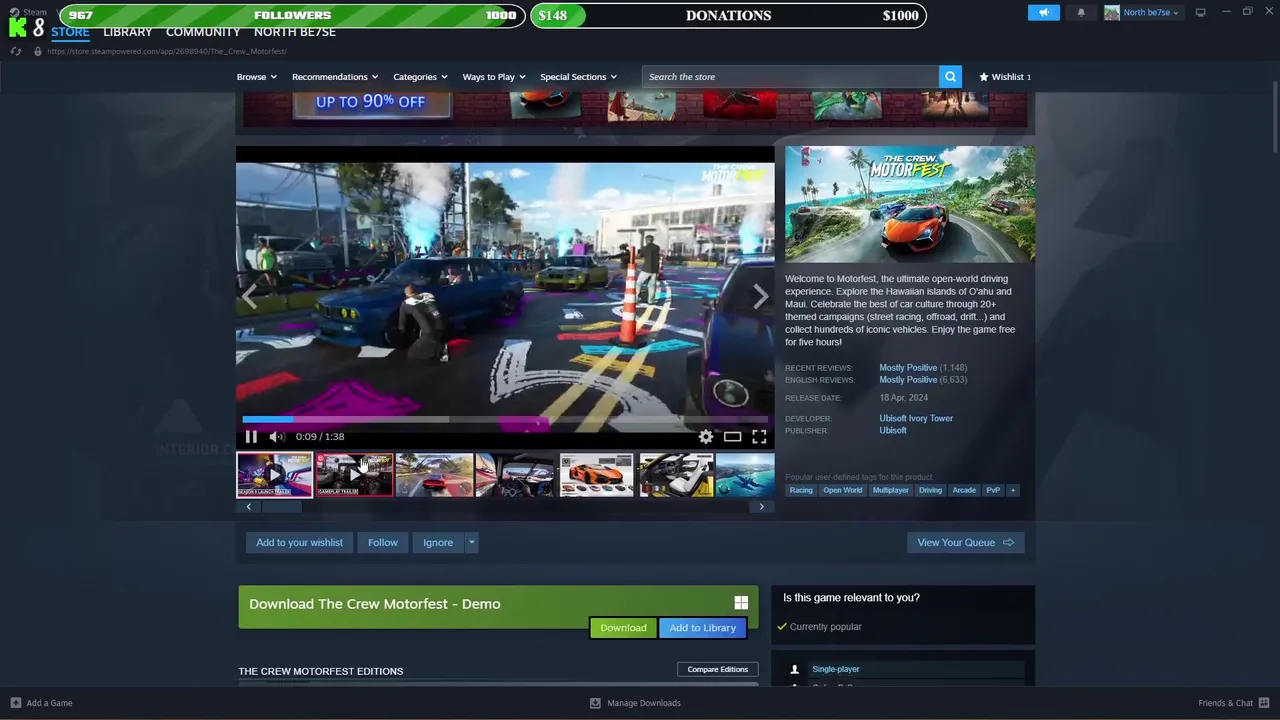Open the notifications bell icon

[x=1081, y=13]
